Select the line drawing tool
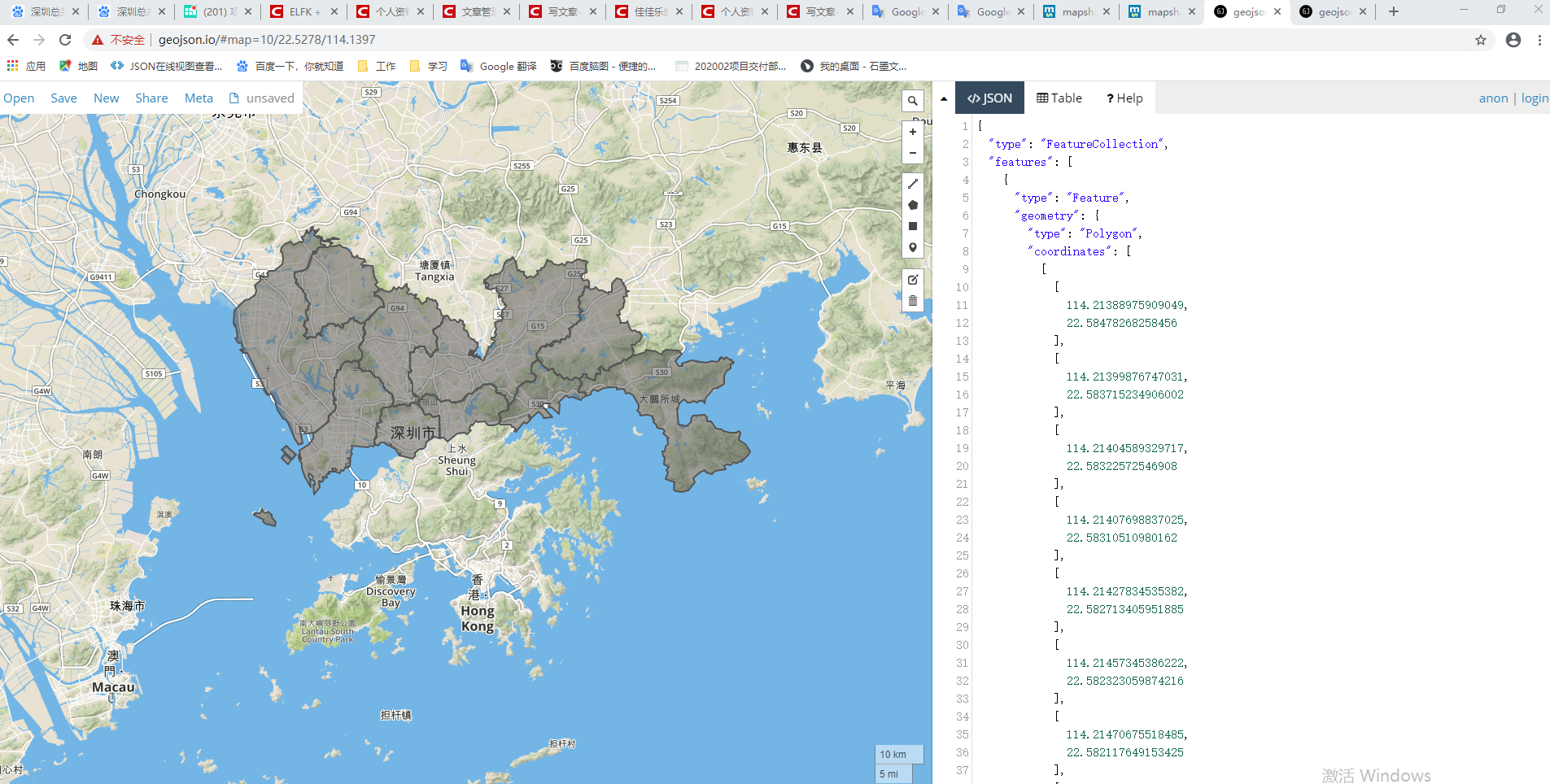This screenshot has height=784, width=1550. point(912,184)
